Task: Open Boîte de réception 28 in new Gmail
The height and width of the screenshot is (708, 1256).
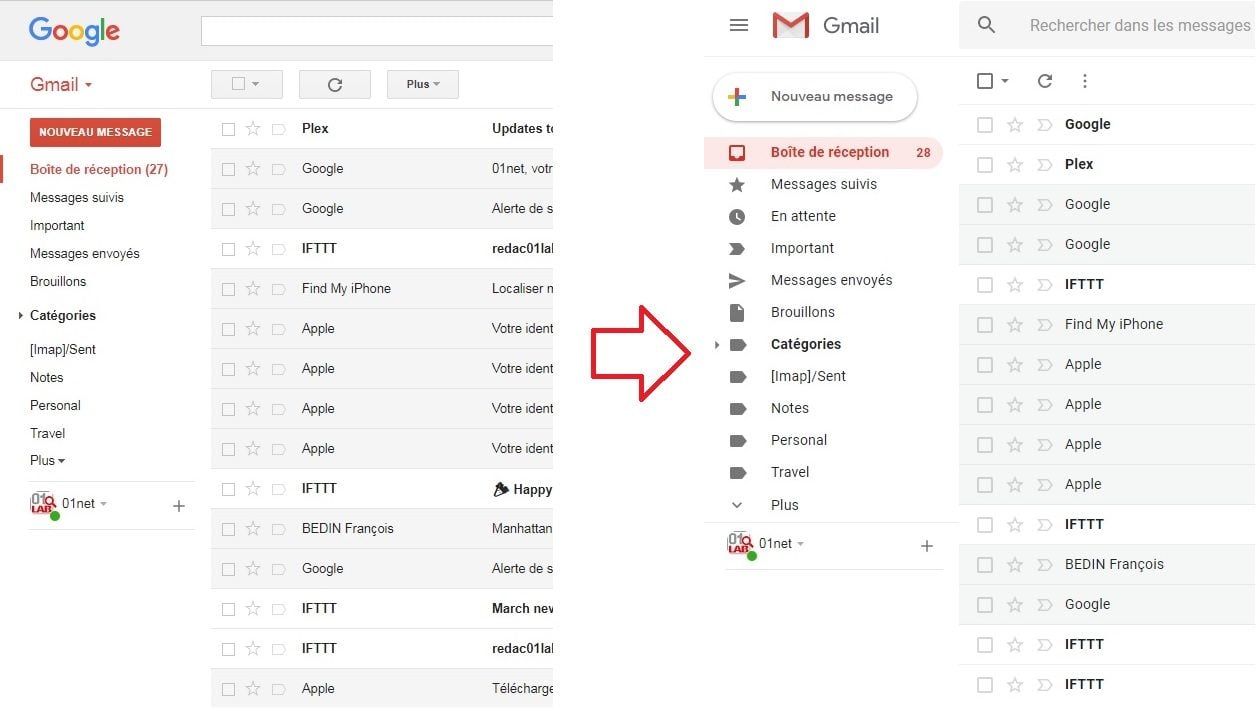Action: (824, 152)
